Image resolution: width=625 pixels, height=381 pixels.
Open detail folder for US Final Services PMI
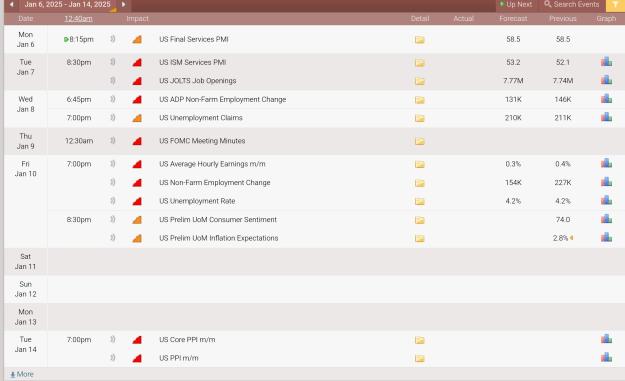tap(420, 39)
